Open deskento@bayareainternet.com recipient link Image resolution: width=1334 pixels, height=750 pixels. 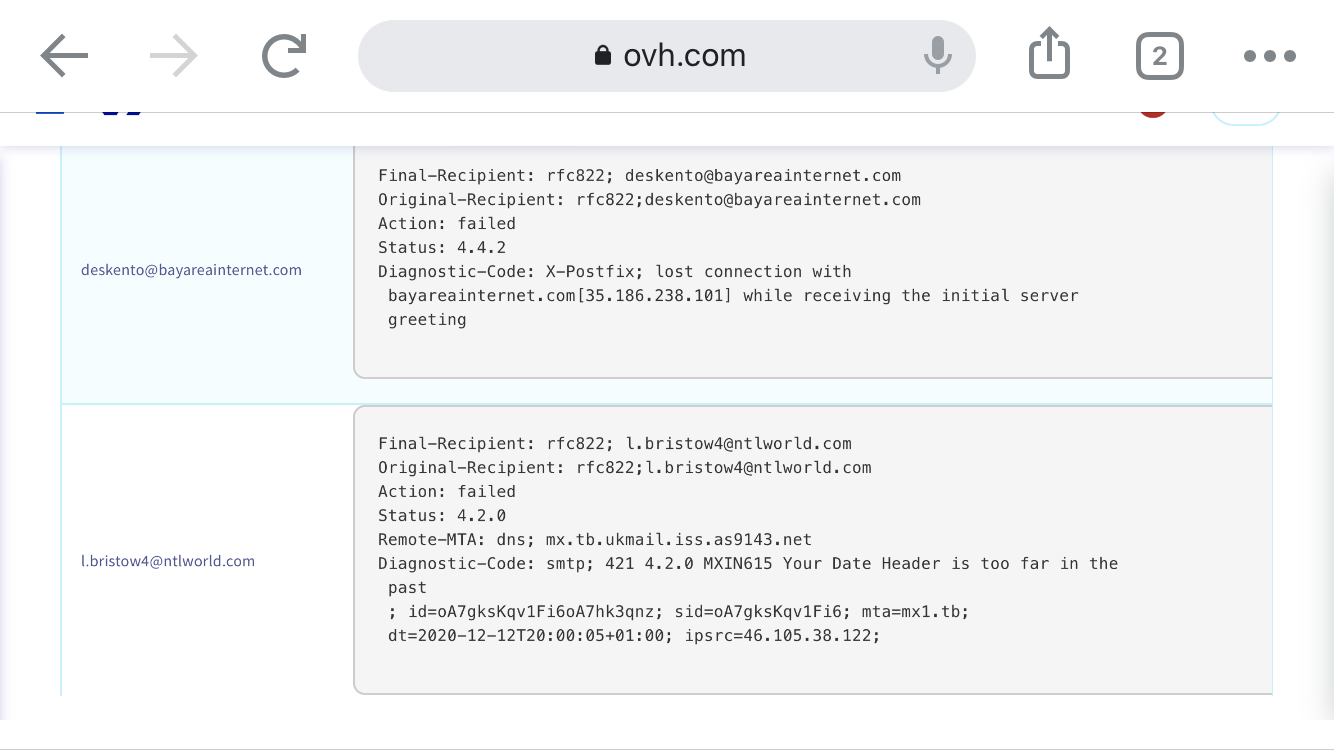pyautogui.click(x=191, y=270)
